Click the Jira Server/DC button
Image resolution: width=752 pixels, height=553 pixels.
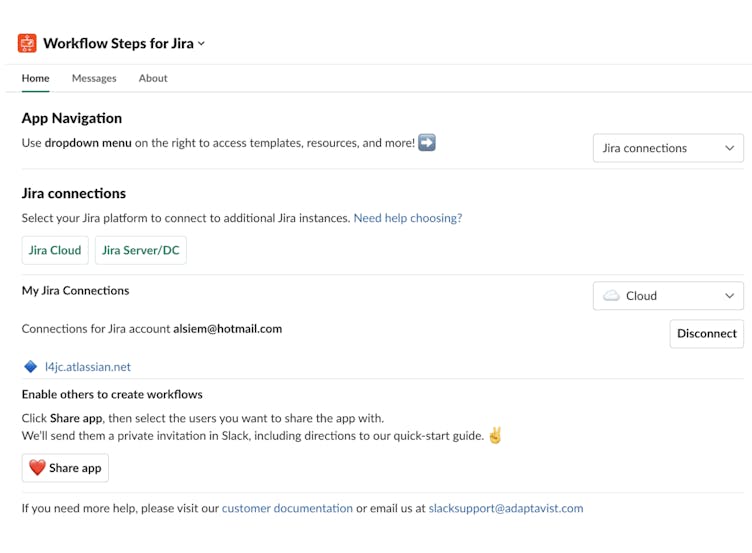141,250
